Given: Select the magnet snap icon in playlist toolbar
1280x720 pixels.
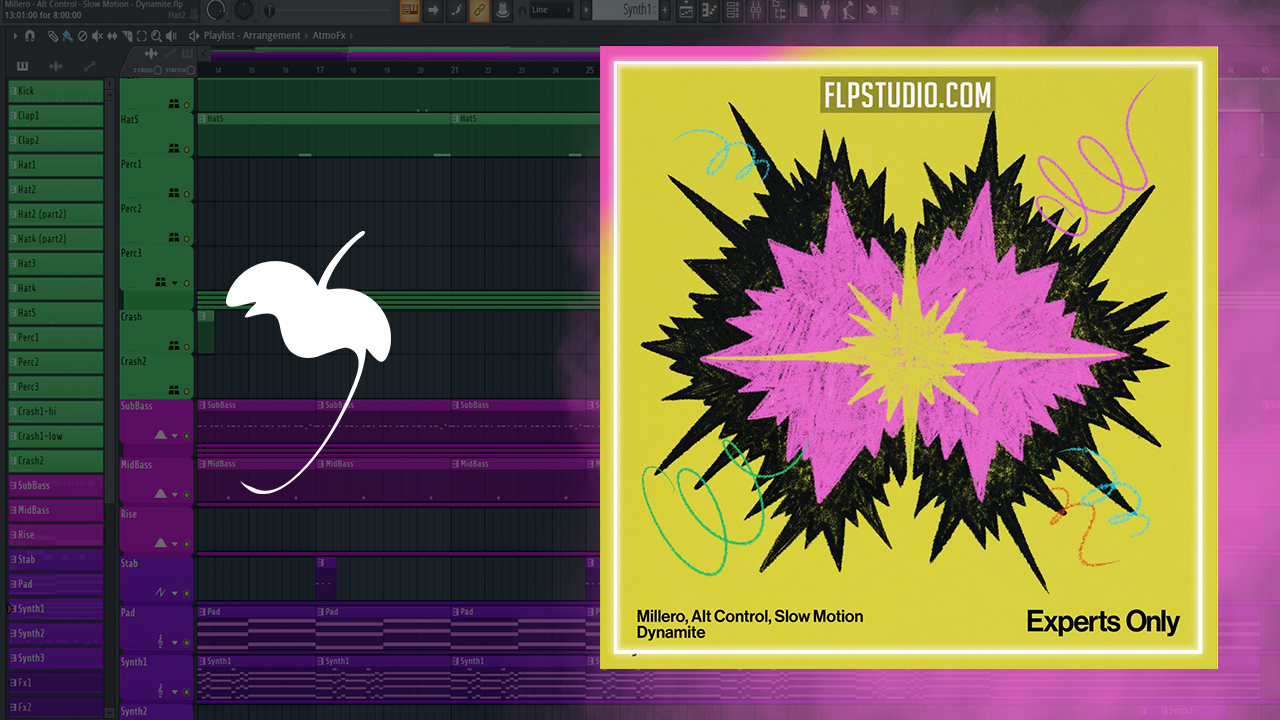Looking at the screenshot, I should (30, 36).
